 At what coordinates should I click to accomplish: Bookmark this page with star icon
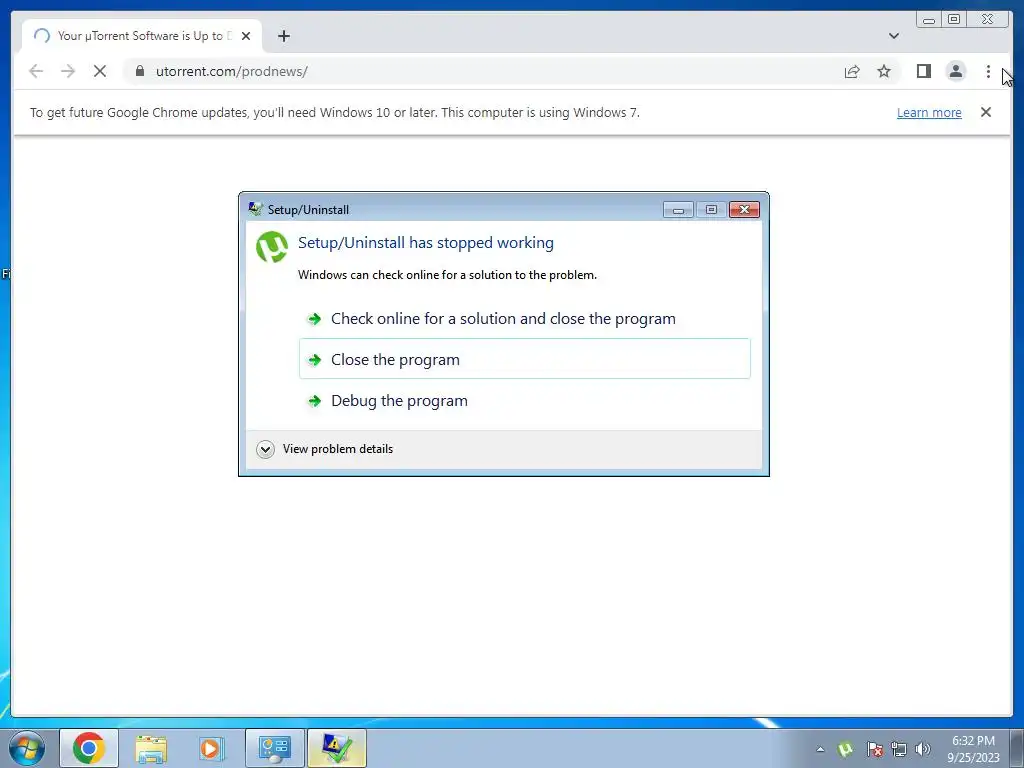click(884, 71)
